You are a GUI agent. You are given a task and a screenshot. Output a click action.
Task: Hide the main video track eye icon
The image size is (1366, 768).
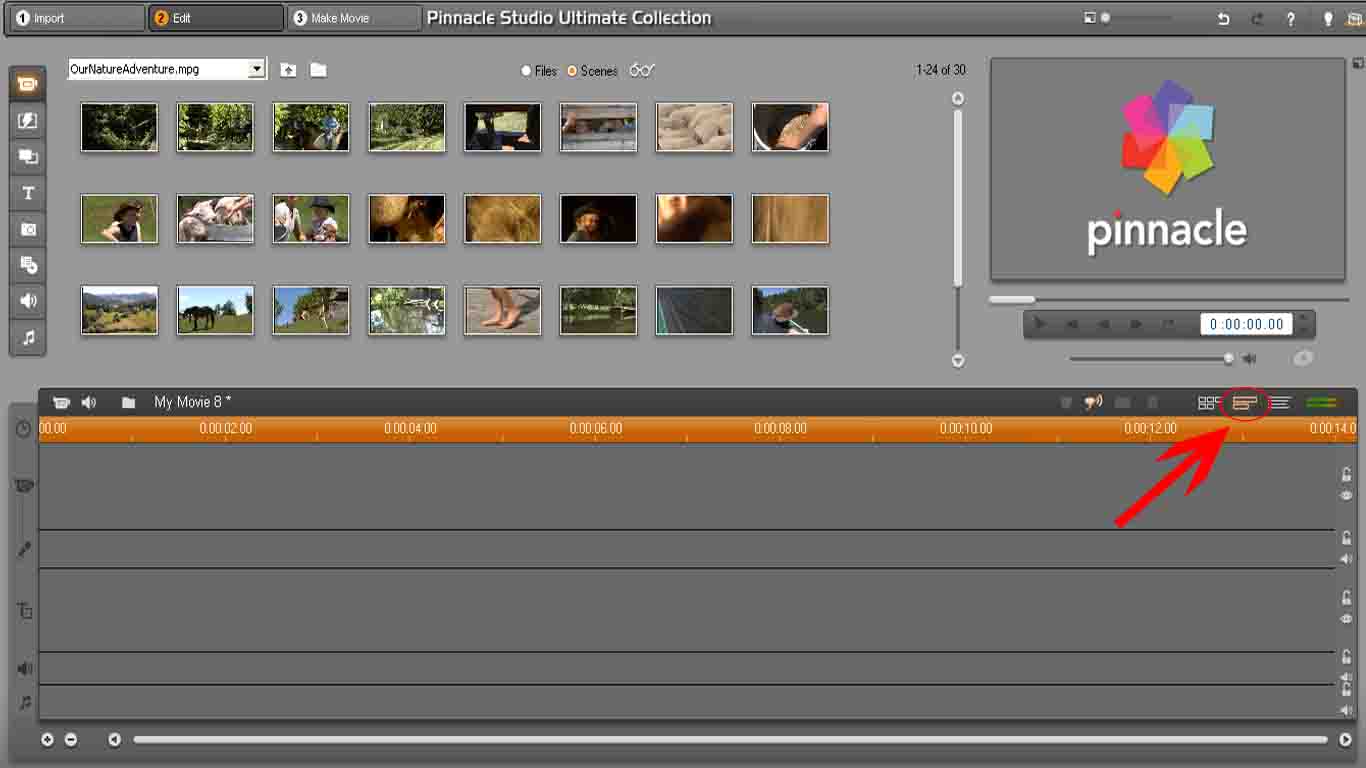tap(1347, 496)
